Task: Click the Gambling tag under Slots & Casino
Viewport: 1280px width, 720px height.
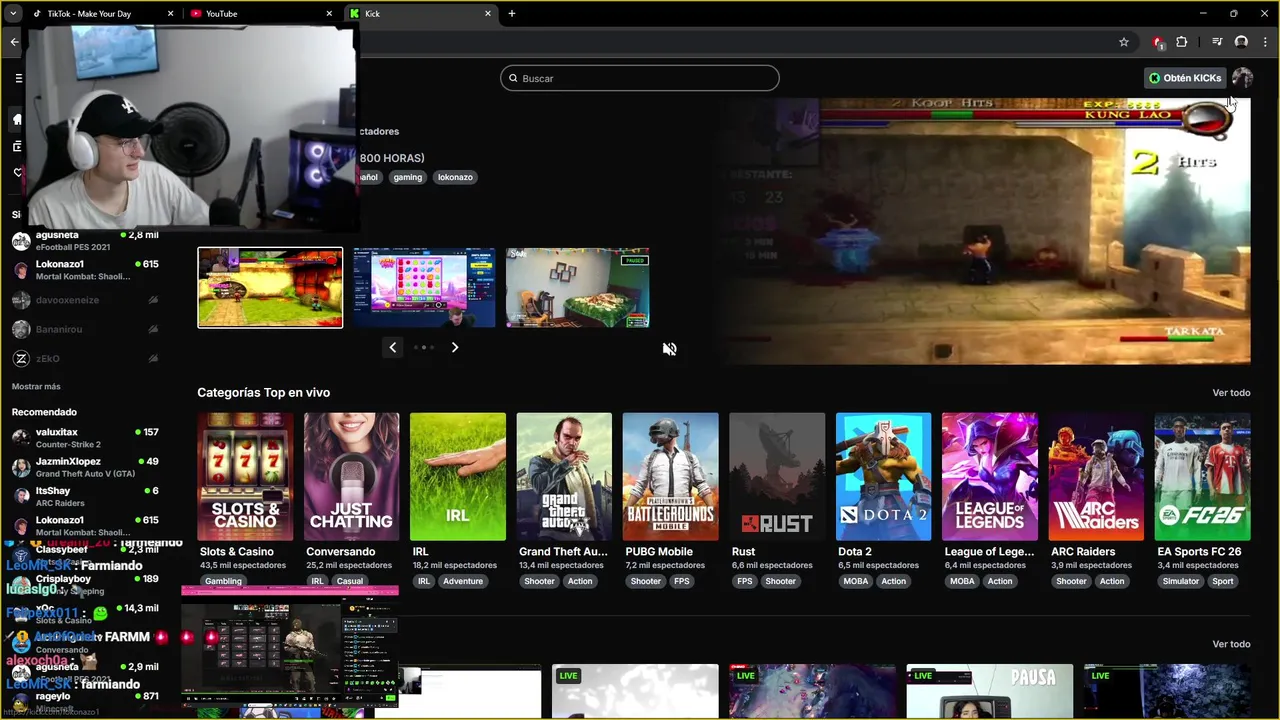Action: click(x=223, y=581)
